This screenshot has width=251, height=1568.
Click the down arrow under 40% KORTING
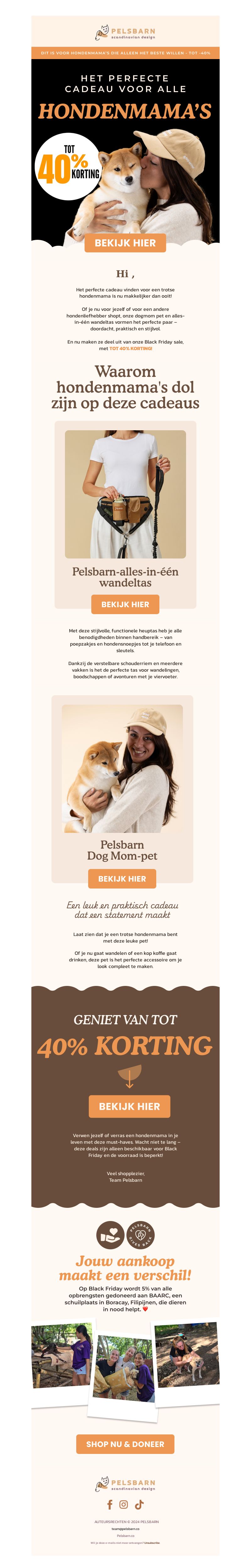(x=130, y=1076)
